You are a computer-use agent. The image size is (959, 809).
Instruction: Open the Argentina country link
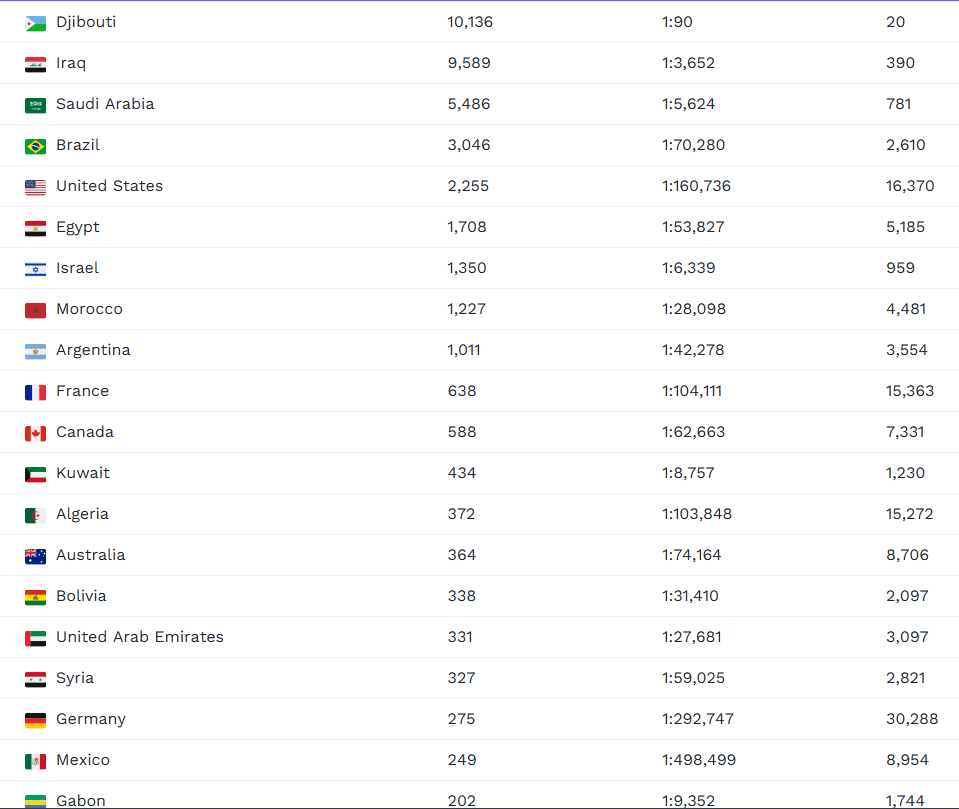point(93,350)
